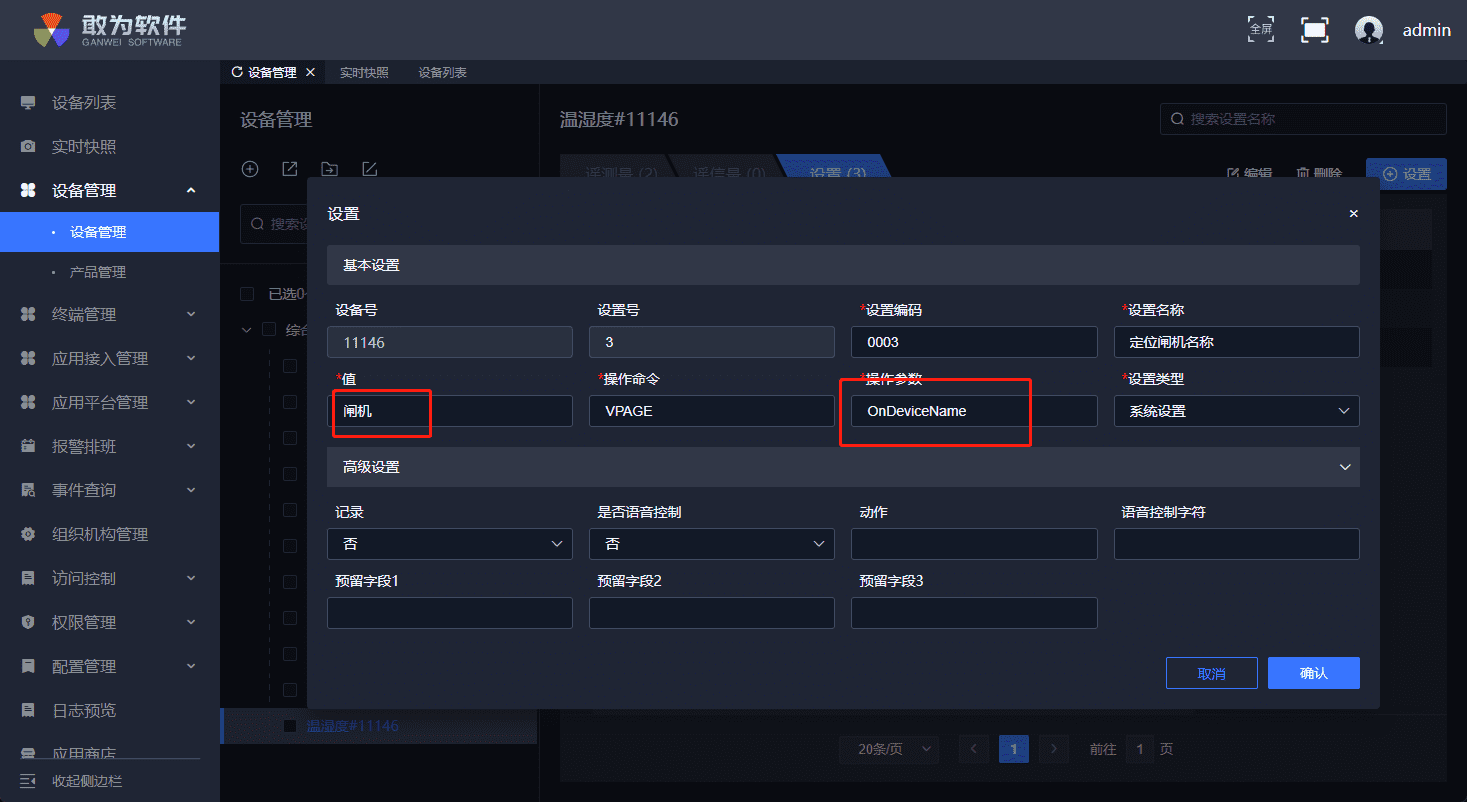
Task: Click the 设置名称 field containing 定位闸机名称
Action: point(1237,342)
